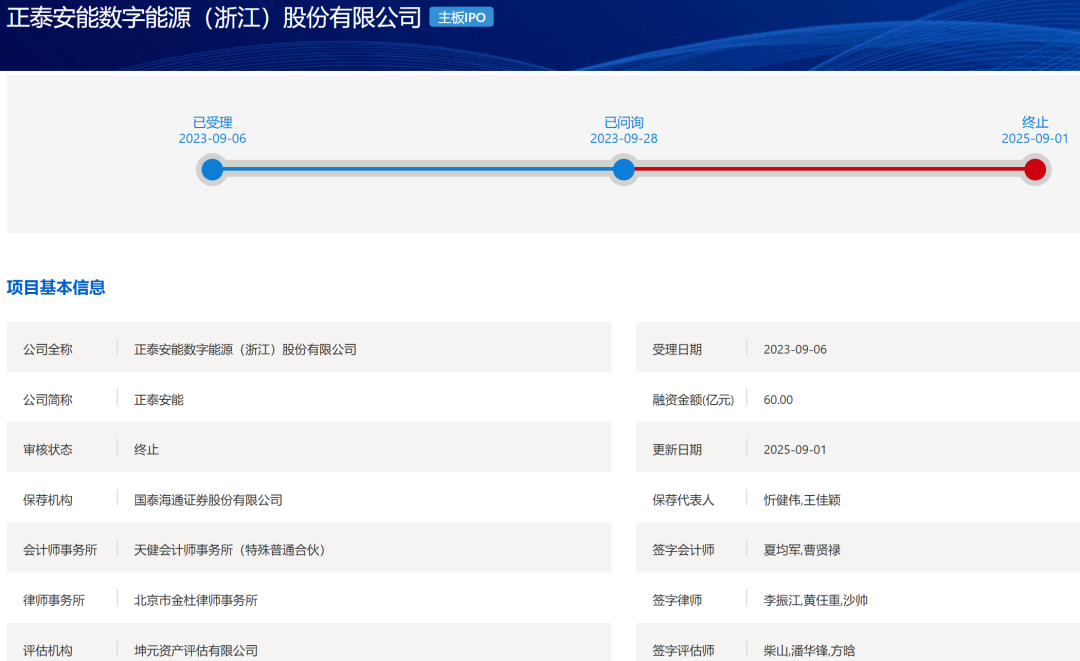Image resolution: width=1080 pixels, height=661 pixels.
Task: Click the 已问询 label above the timeline
Action: coord(623,123)
